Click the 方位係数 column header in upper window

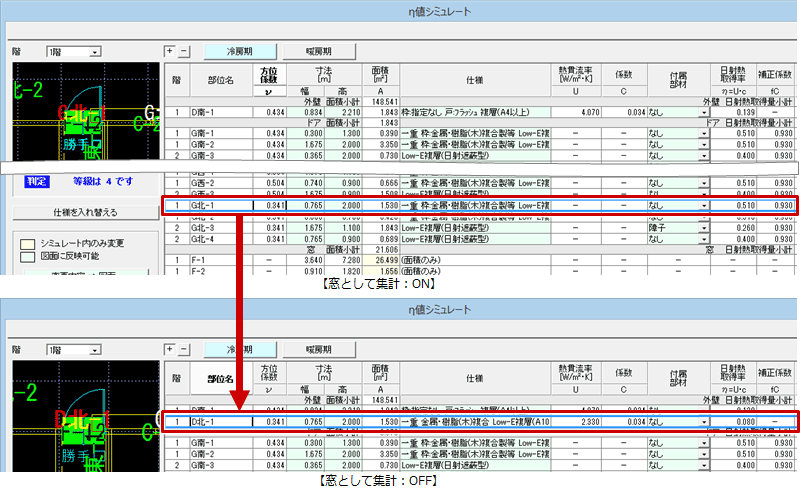[x=269, y=75]
